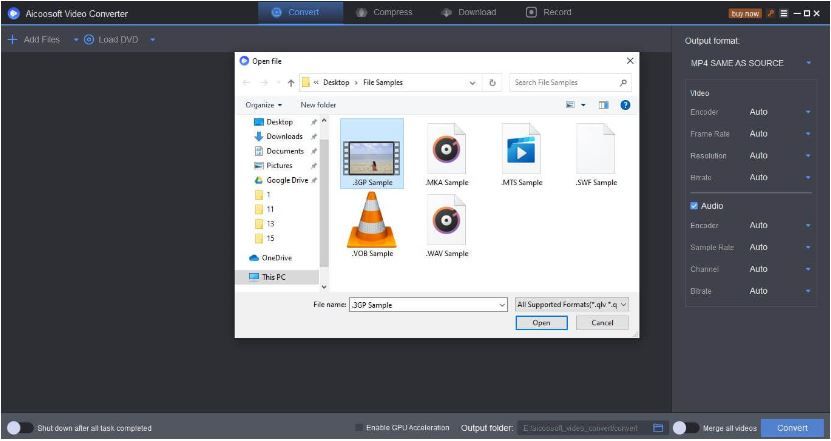Uncheck the Audio checkbox
Screen dimensions: 831x441
click(x=695, y=206)
